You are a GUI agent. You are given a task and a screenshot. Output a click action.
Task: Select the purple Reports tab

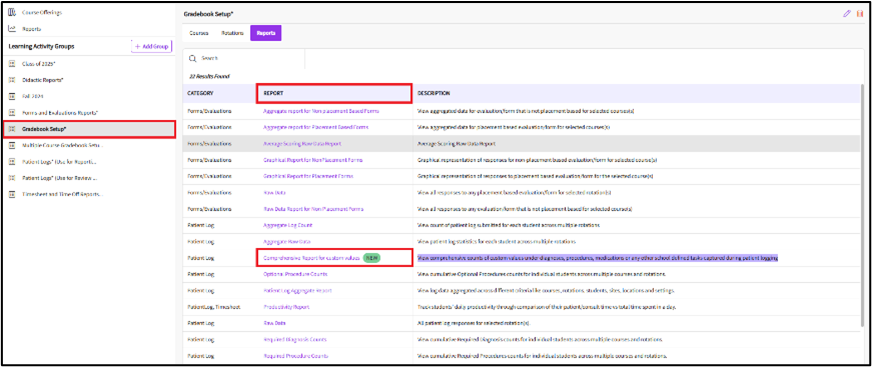click(266, 33)
